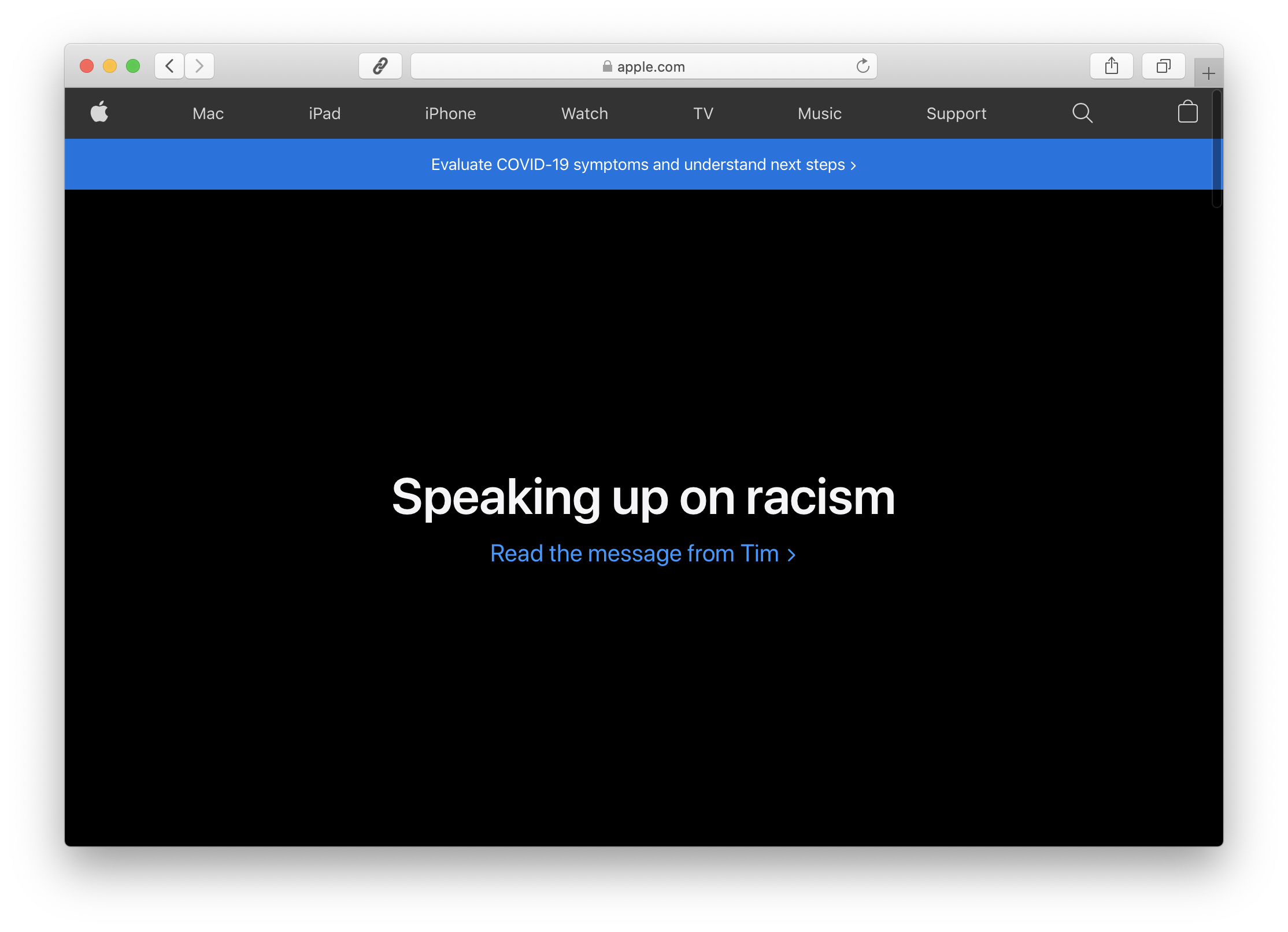Go back with the left arrow button

coord(169,66)
